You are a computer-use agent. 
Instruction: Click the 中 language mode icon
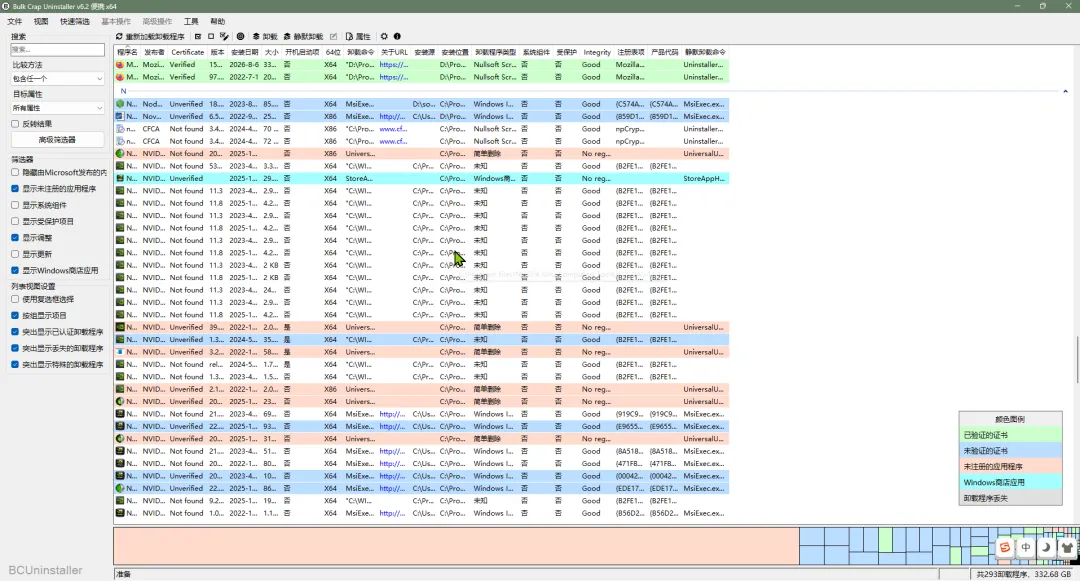coord(1026,547)
